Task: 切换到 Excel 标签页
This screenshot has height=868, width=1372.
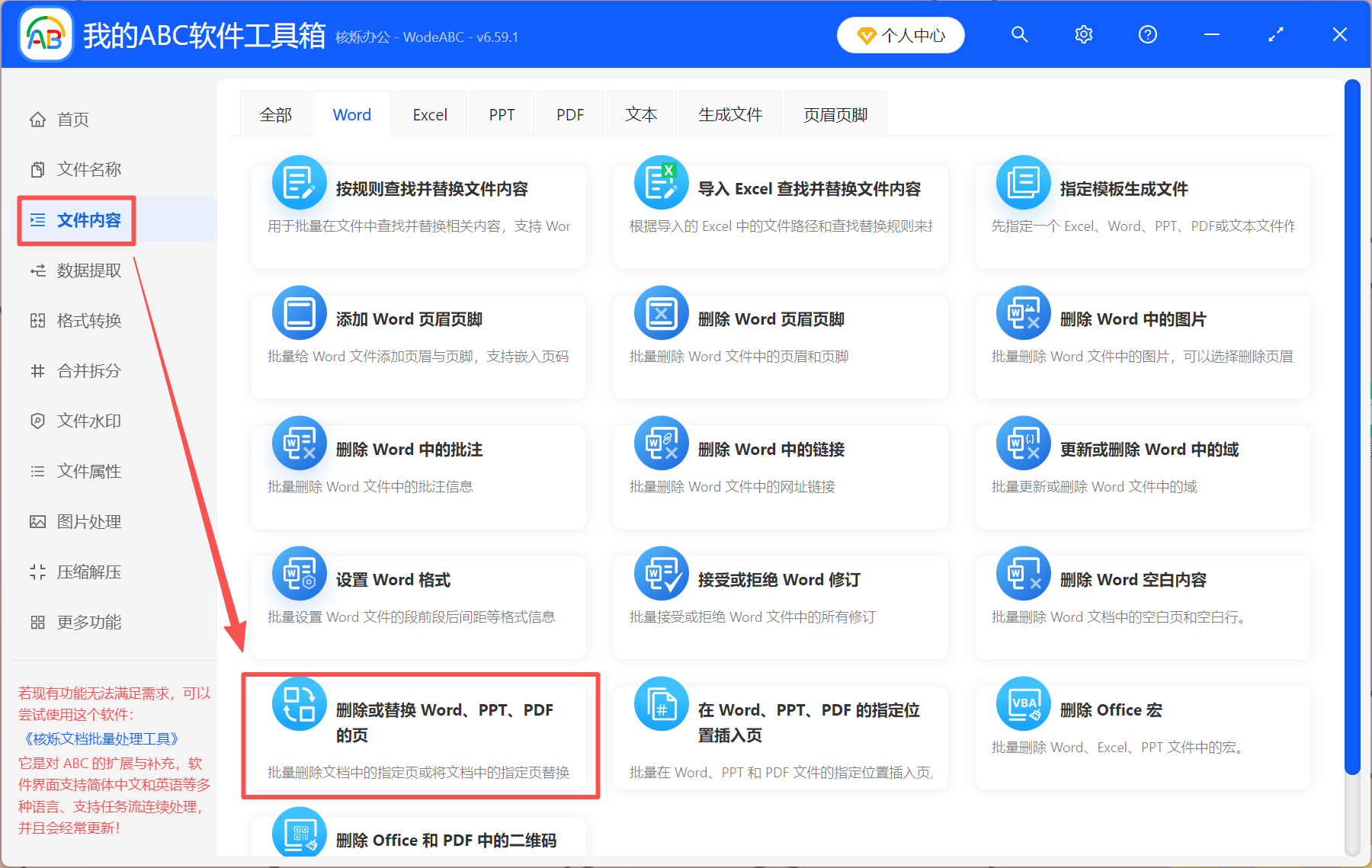Action: click(429, 114)
